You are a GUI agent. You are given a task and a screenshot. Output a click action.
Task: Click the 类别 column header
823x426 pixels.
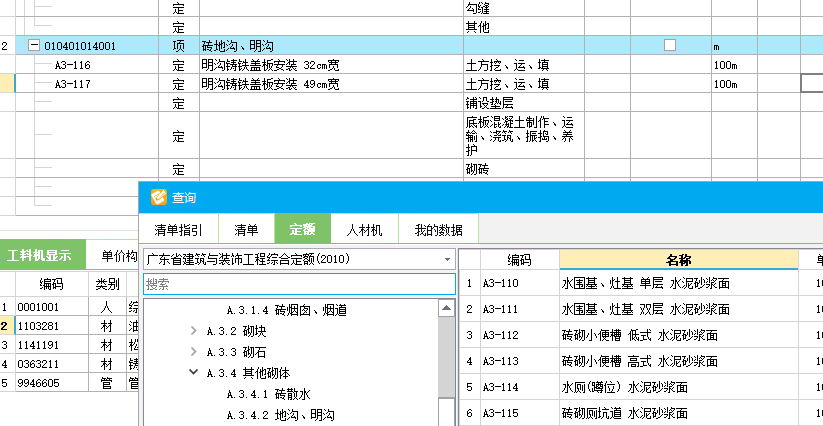click(107, 284)
